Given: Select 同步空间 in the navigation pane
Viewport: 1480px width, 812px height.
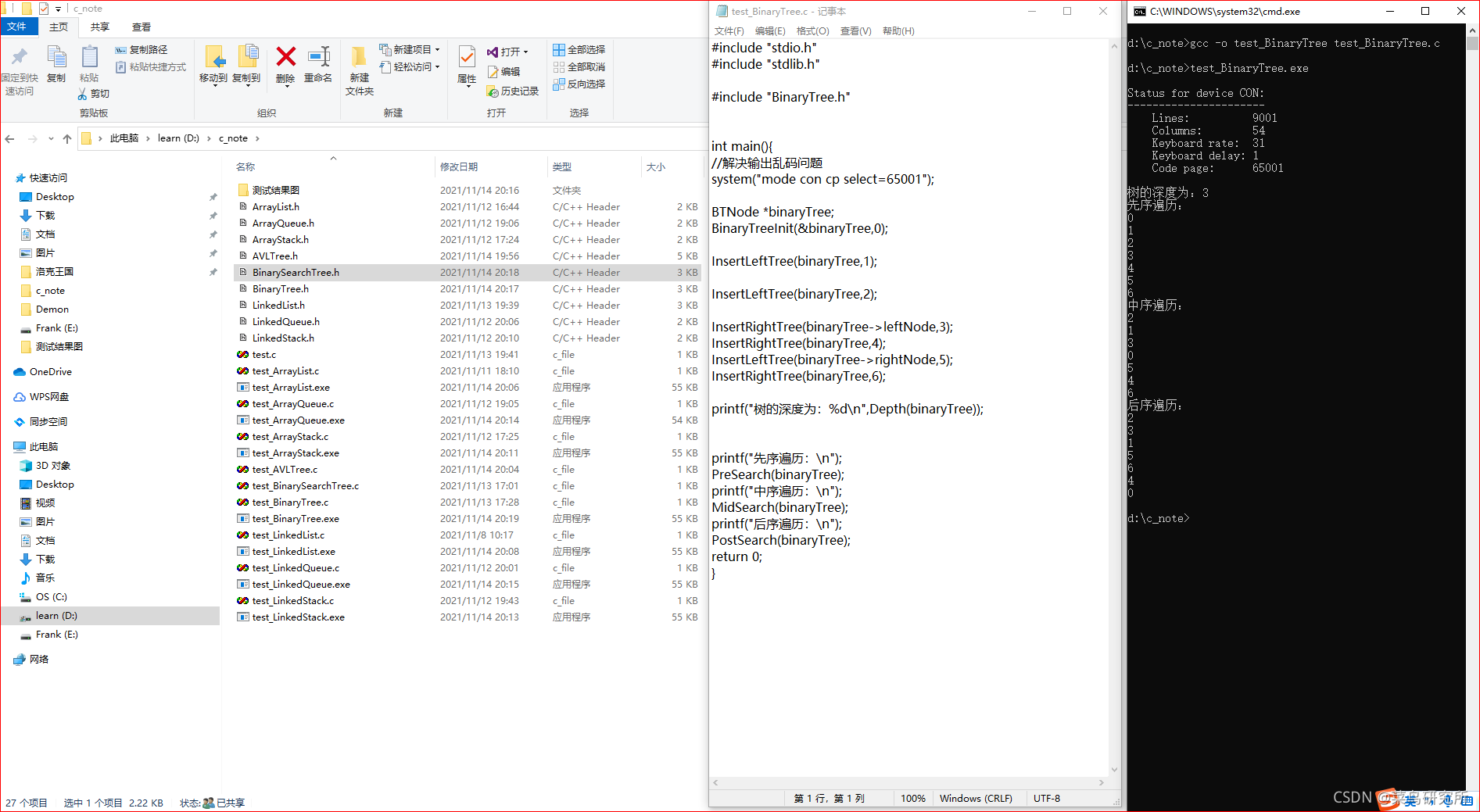Looking at the screenshot, I should click(x=41, y=422).
